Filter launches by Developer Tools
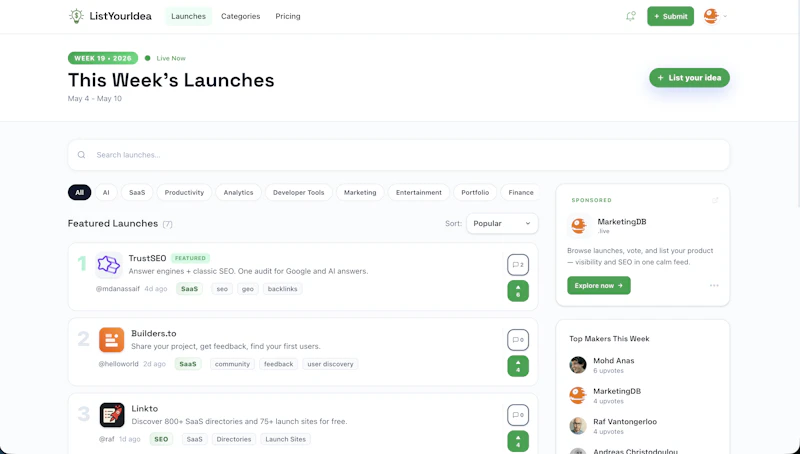800x454 pixels. pos(298,192)
